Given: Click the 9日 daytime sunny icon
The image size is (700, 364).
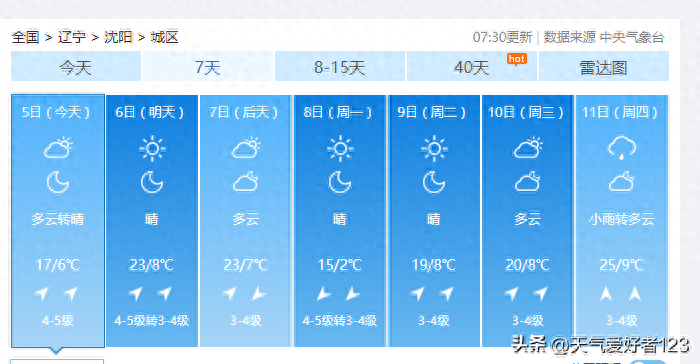Looking at the screenshot, I should point(434,148).
